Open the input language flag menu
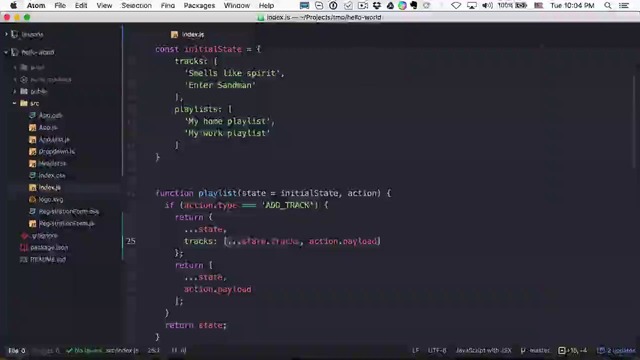This screenshot has height=360, width=640. [539, 5]
